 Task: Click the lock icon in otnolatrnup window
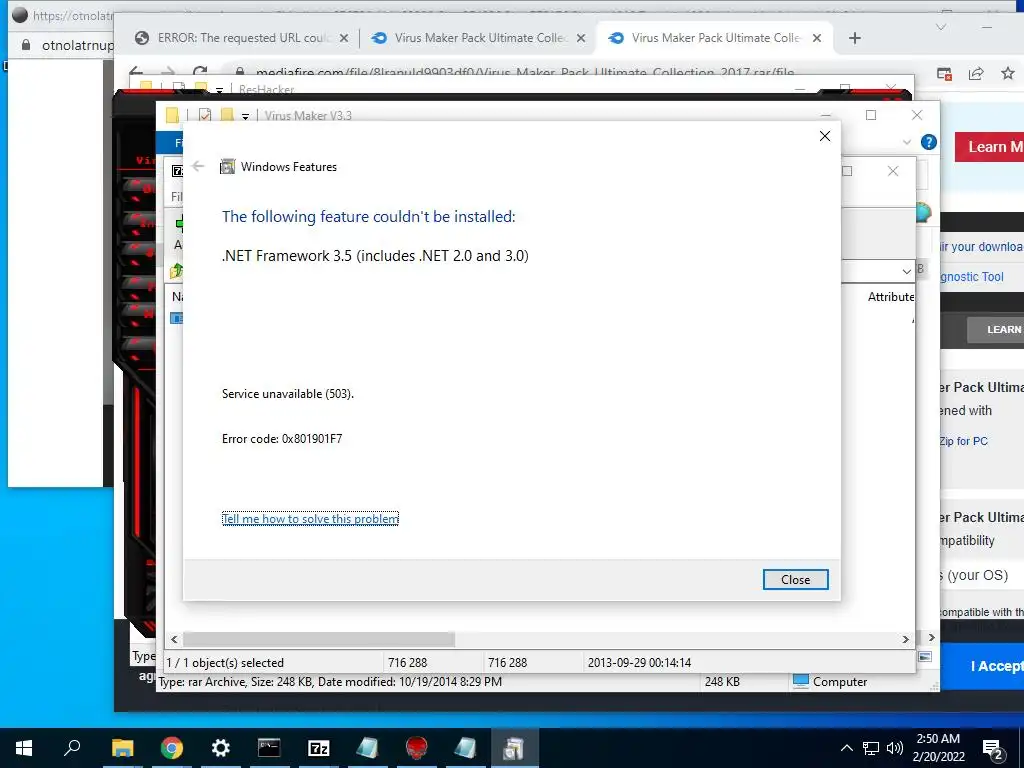(x=26, y=44)
